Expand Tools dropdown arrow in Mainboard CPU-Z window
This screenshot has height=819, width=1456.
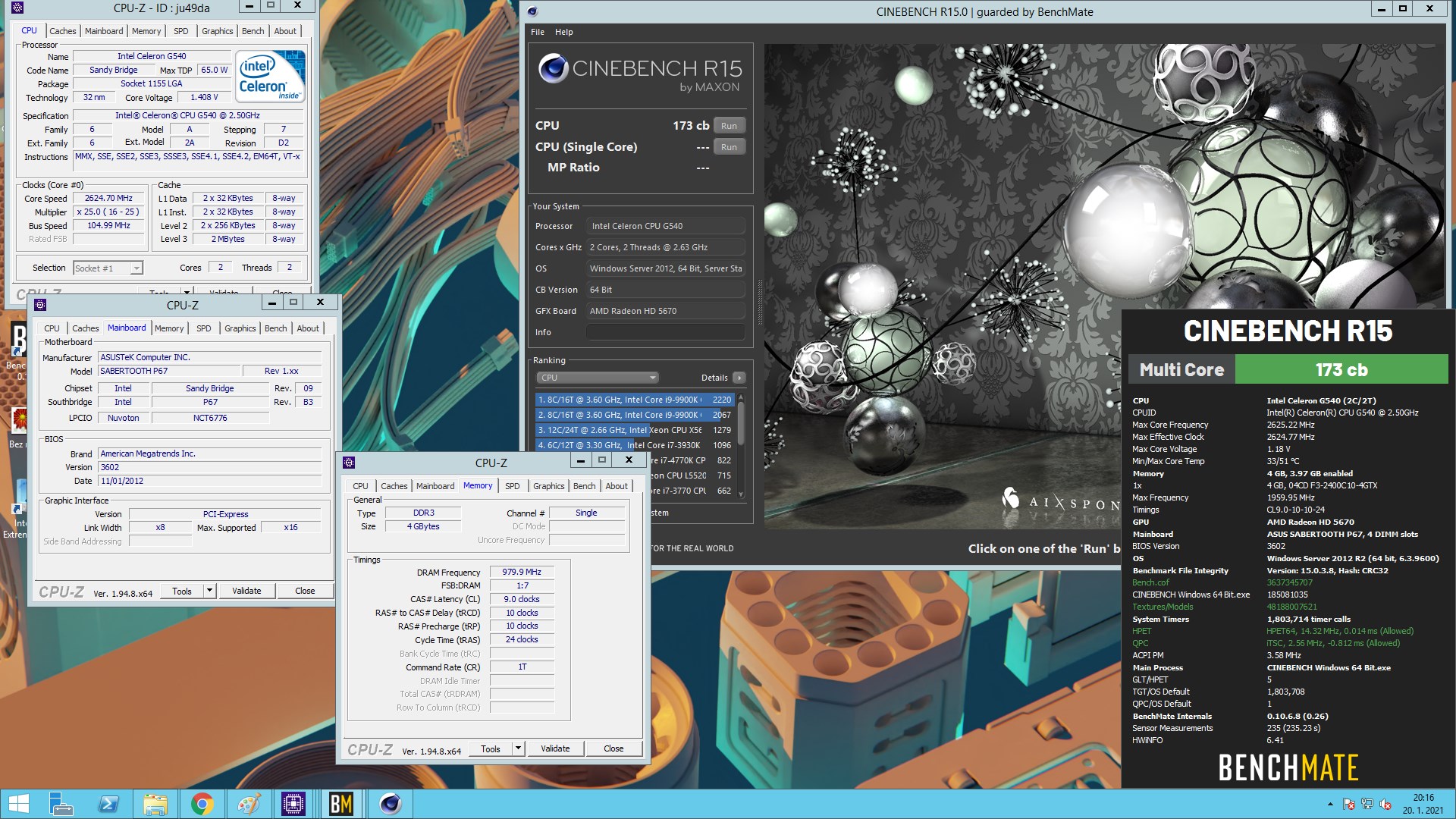pos(210,591)
